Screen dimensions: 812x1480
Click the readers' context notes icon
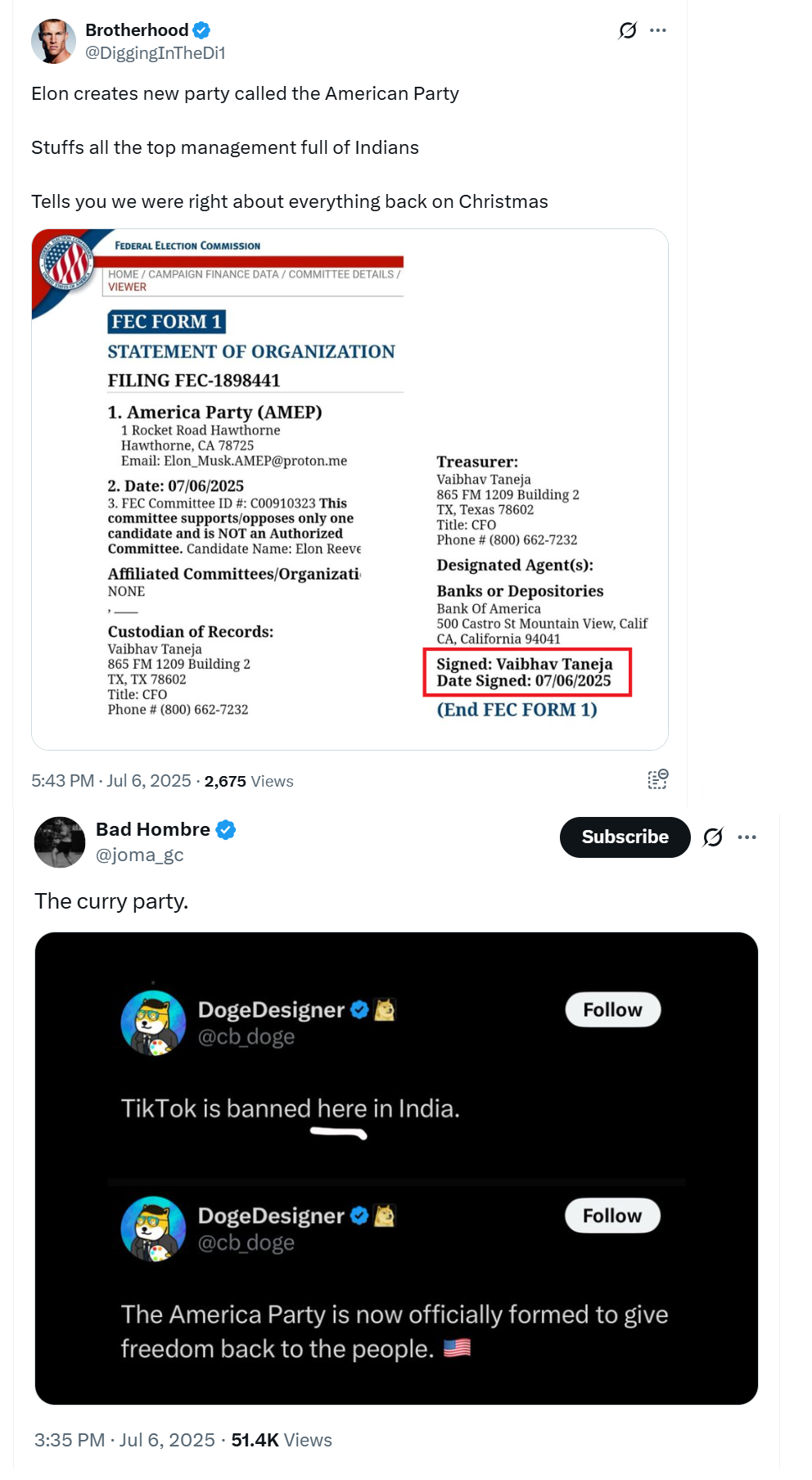(x=658, y=779)
